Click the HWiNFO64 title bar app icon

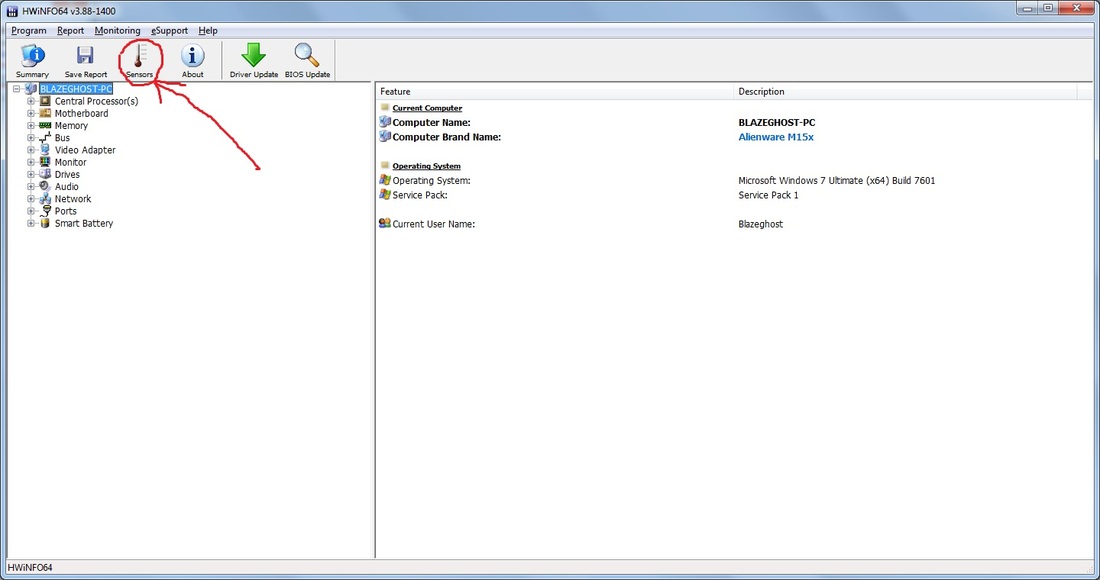[x=12, y=11]
